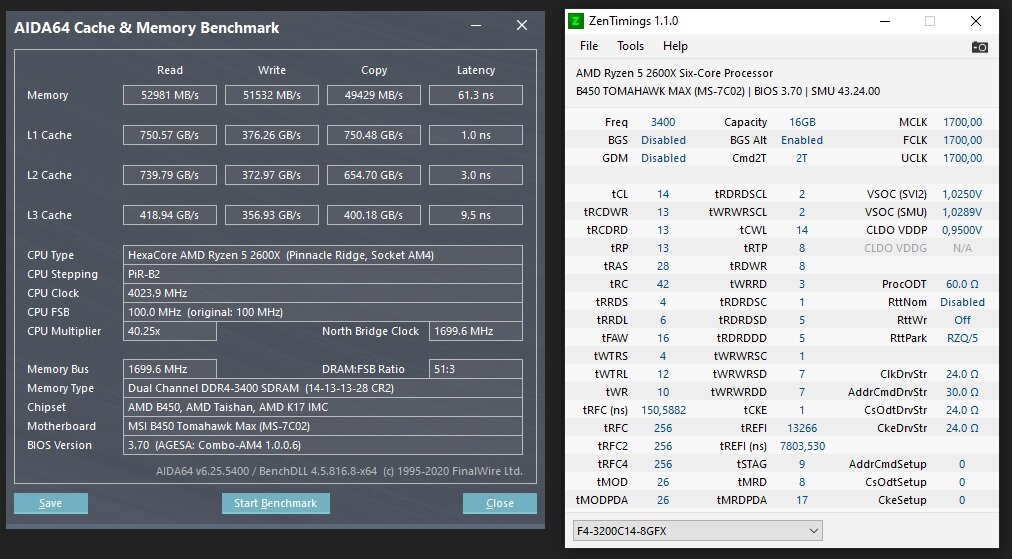Viewport: 1012px width, 559px height.
Task: Click Motherboard MSI B450 Tomahawk Max field
Action: click(x=323, y=426)
